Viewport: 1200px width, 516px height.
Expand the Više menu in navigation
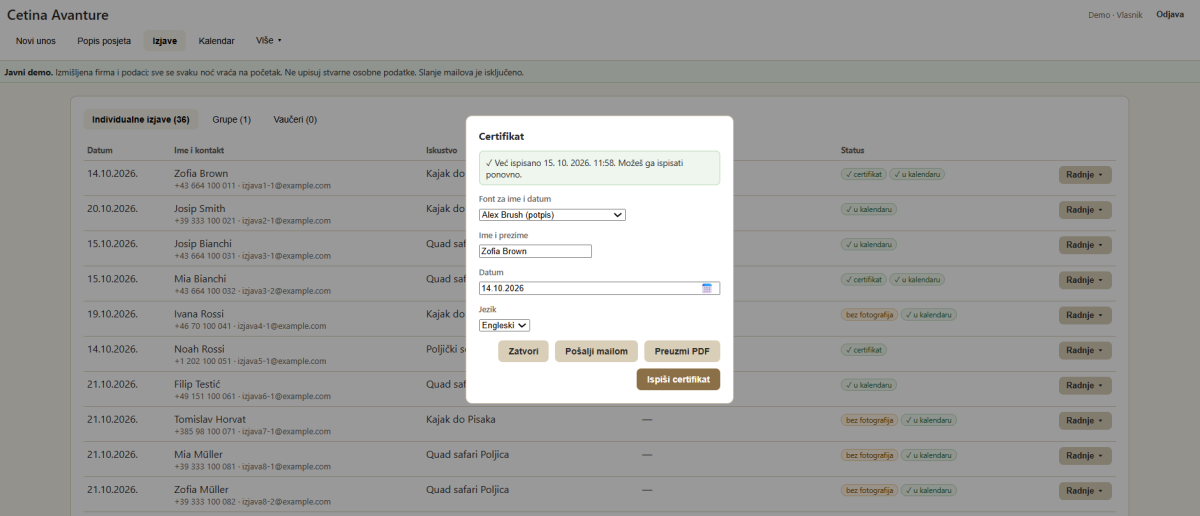(269, 41)
